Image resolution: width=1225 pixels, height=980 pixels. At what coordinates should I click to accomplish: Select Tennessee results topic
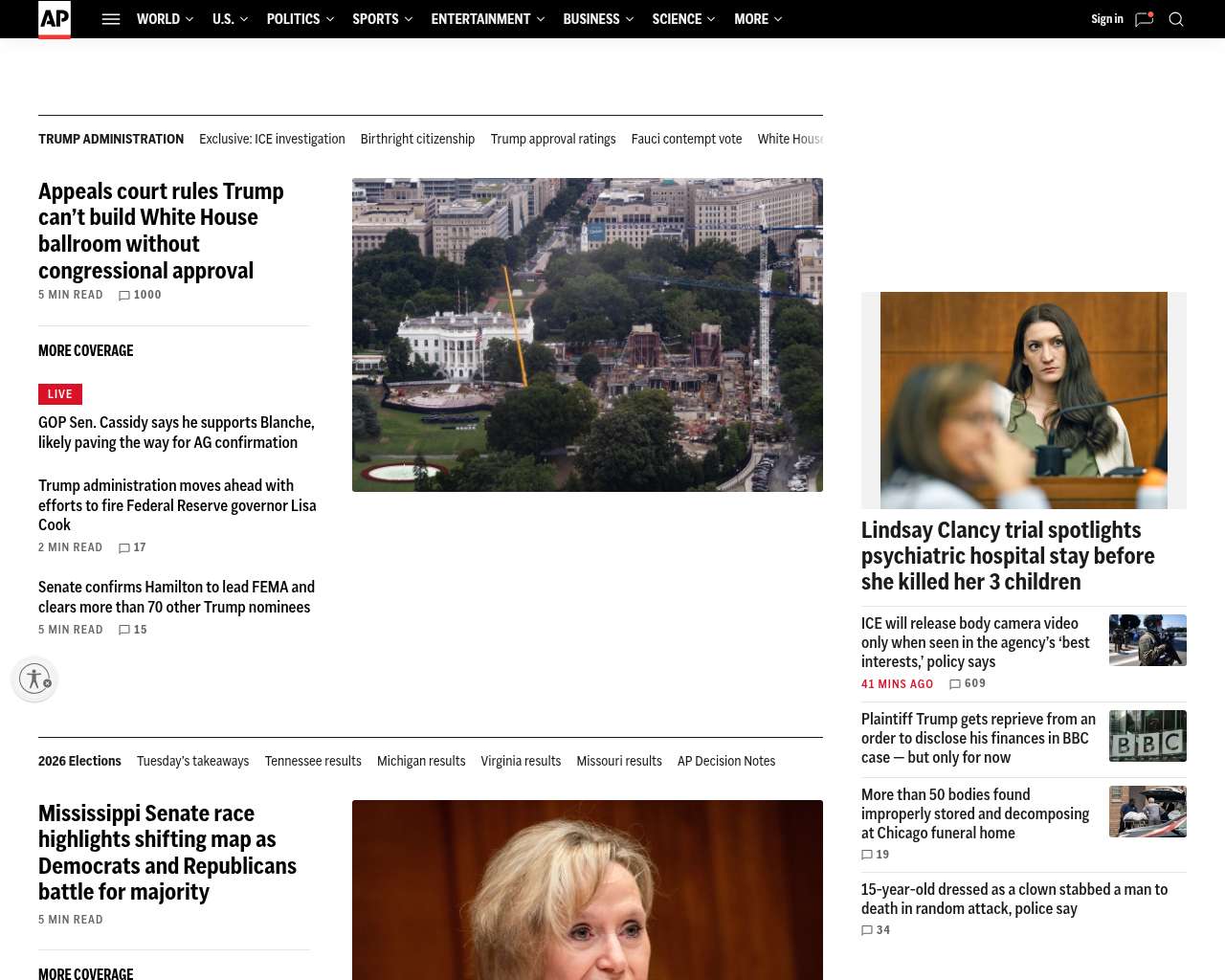pyautogui.click(x=313, y=761)
